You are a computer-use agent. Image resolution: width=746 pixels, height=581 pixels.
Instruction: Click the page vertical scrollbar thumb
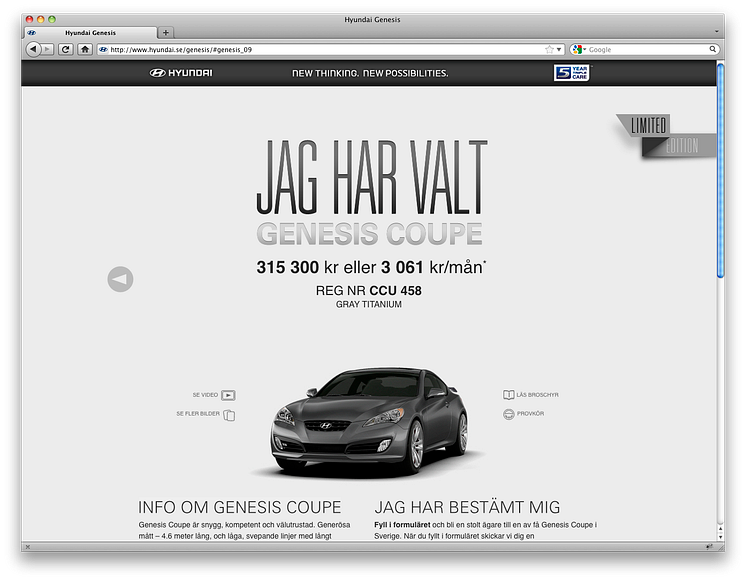click(720, 170)
